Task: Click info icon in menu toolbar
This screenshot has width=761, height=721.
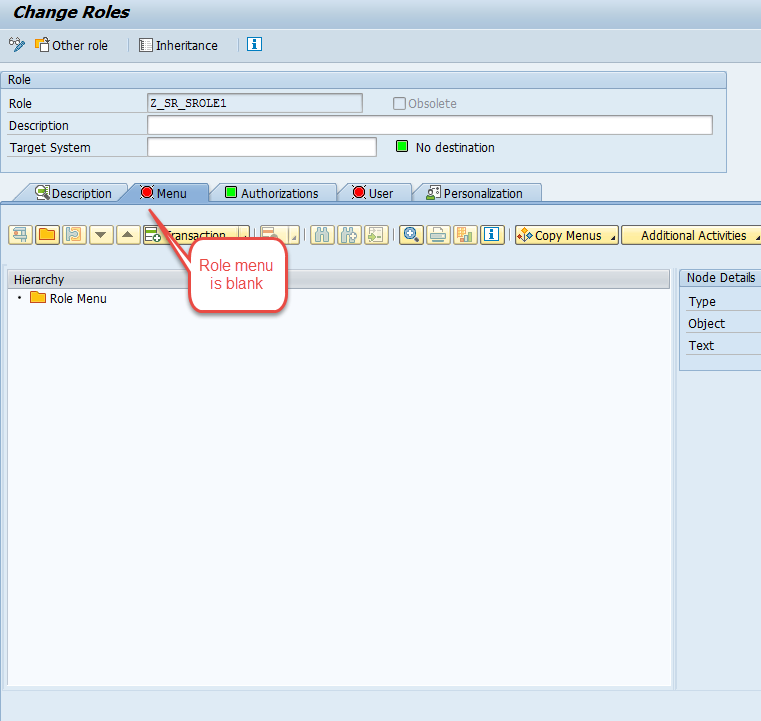Action: 492,235
